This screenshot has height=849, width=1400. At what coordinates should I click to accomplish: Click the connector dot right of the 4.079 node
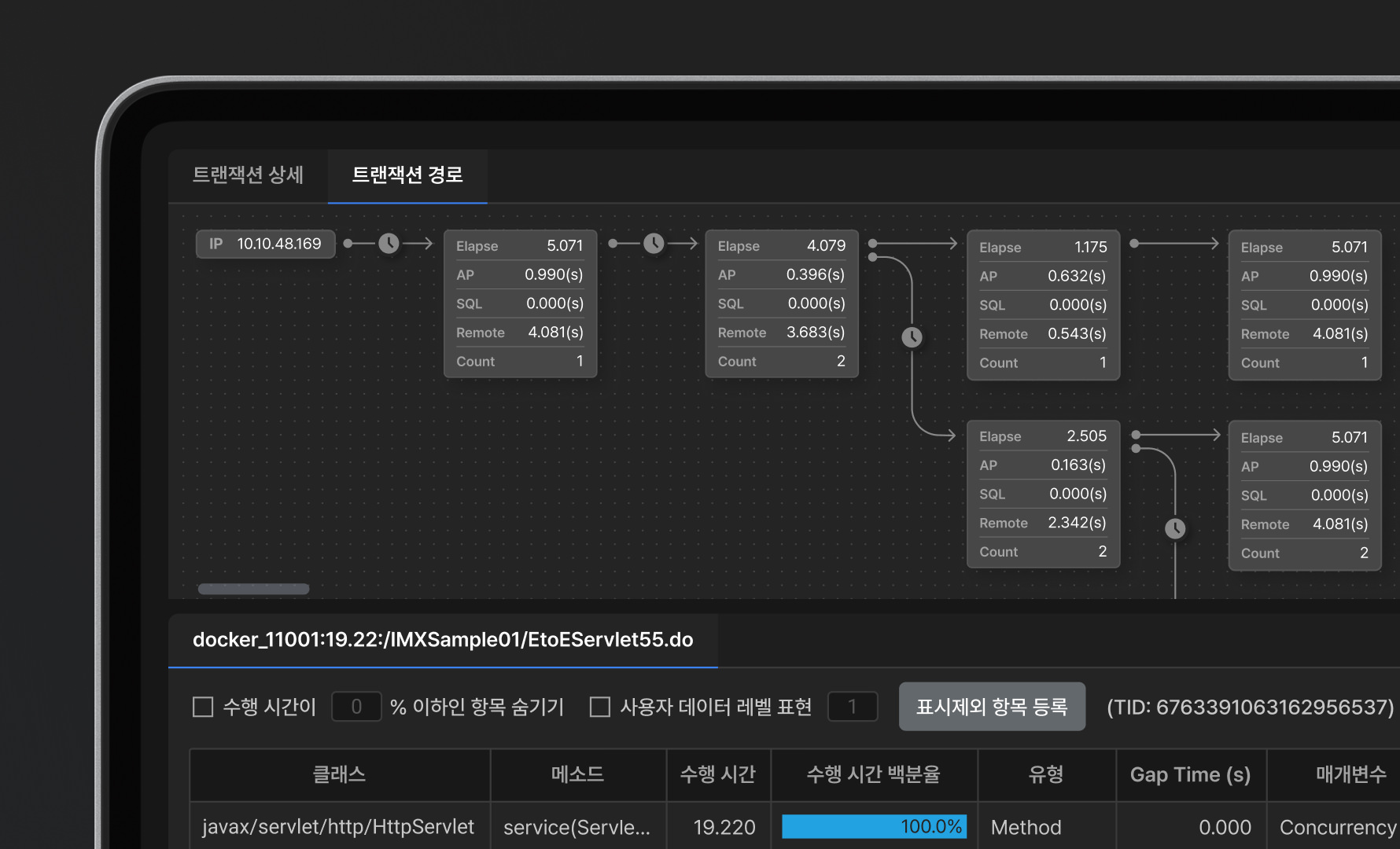tap(872, 244)
